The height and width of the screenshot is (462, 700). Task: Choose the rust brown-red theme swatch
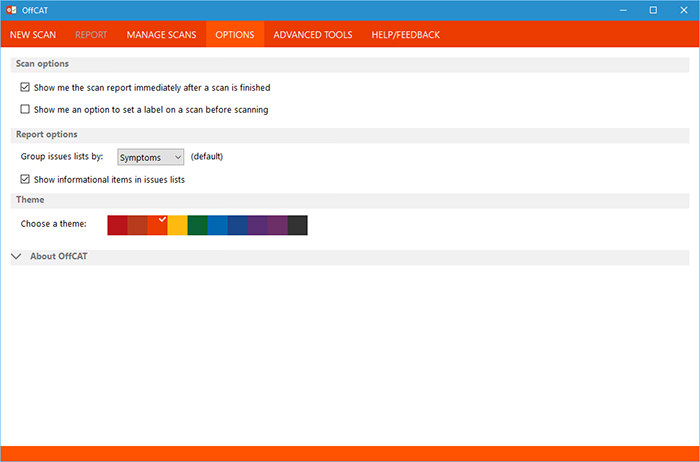tap(138, 225)
